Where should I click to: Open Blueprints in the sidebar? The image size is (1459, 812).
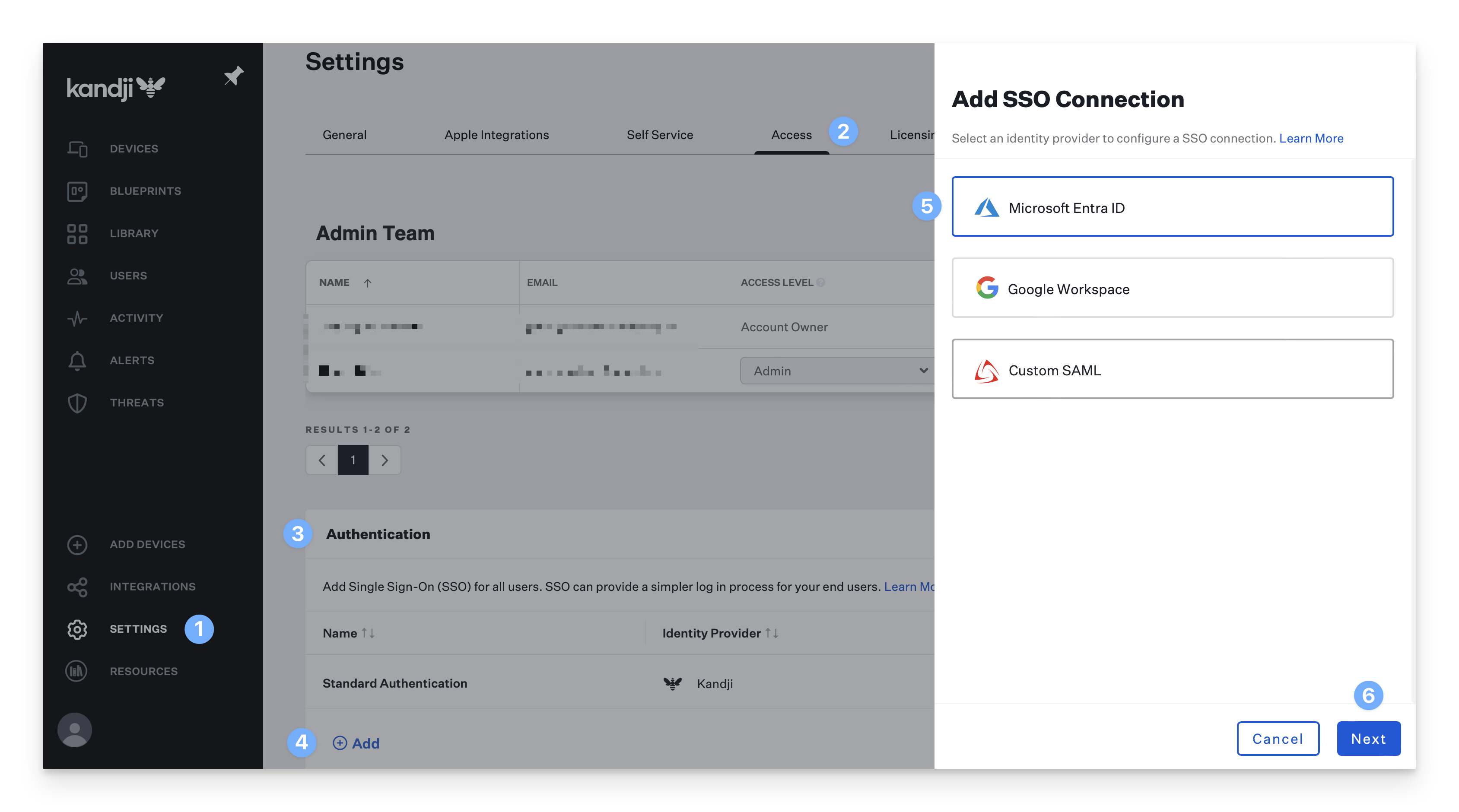point(146,191)
